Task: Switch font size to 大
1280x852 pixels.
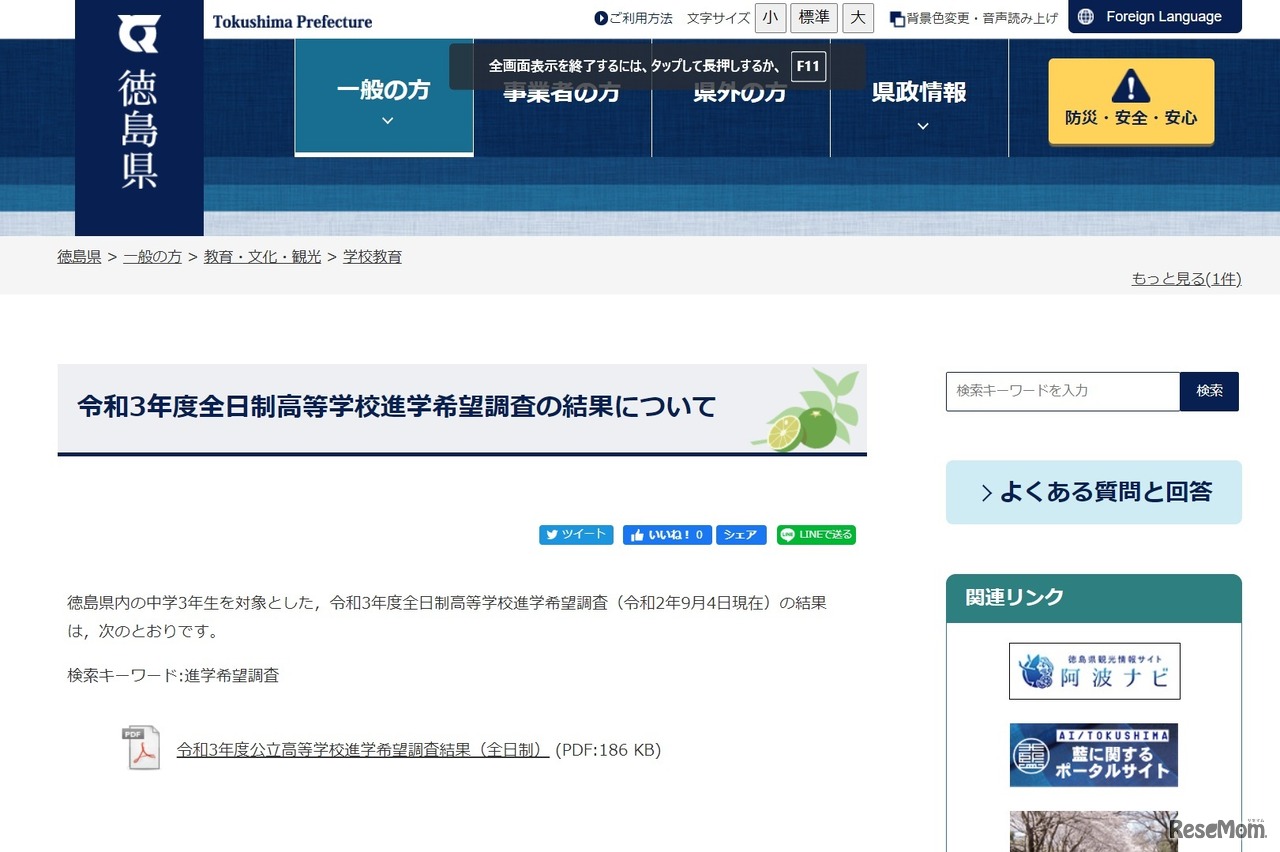Action: click(x=858, y=17)
